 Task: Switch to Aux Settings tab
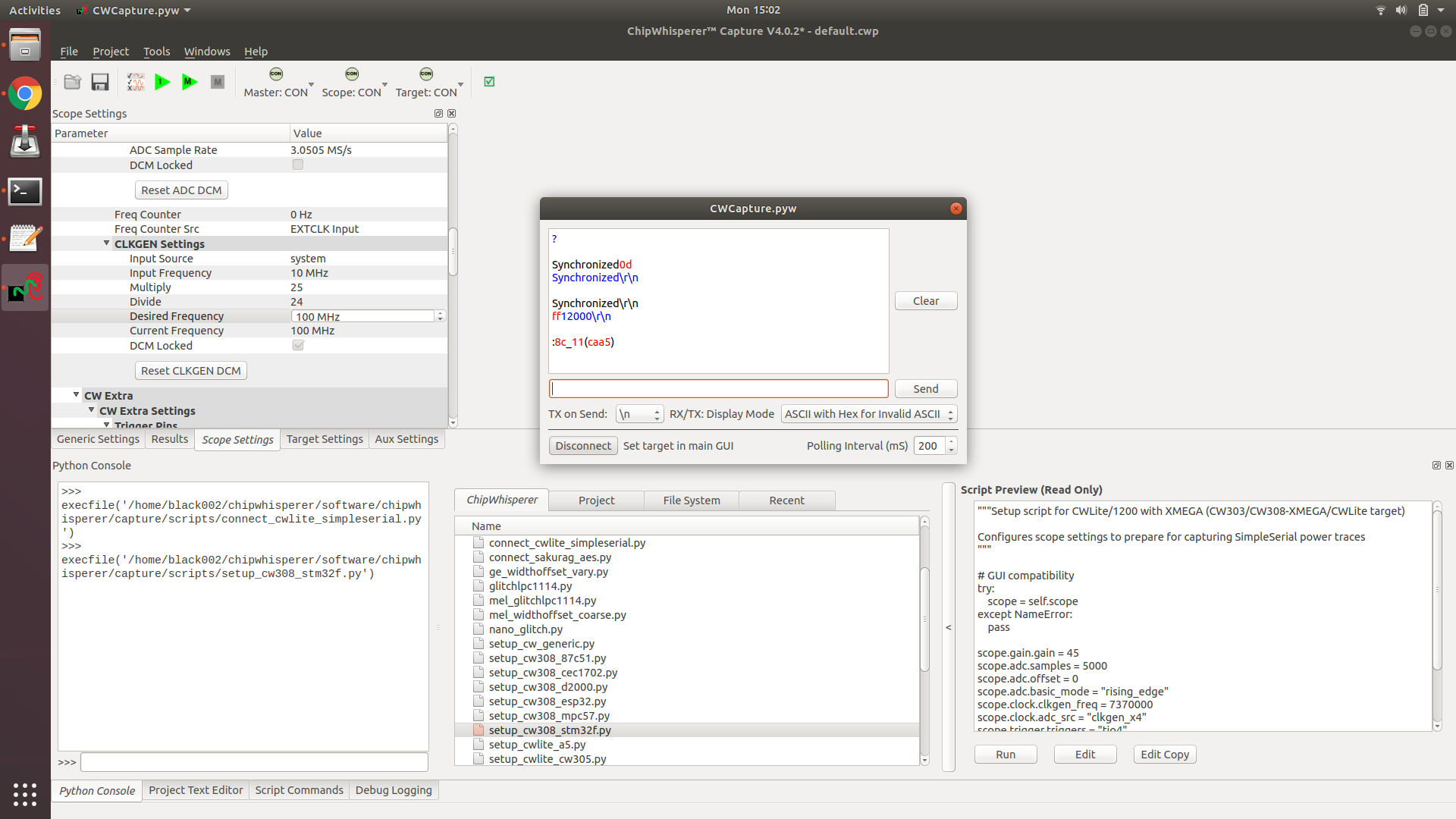pos(406,439)
